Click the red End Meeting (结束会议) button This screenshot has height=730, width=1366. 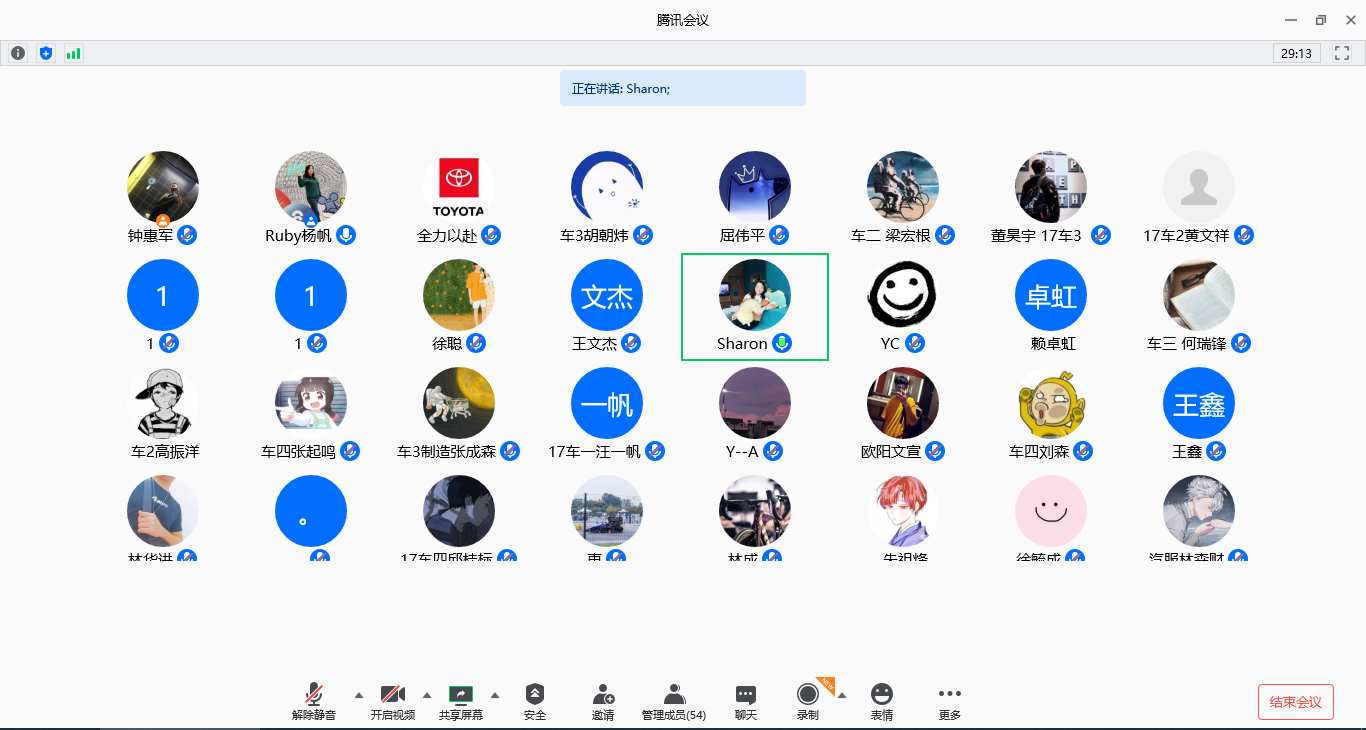click(1295, 702)
